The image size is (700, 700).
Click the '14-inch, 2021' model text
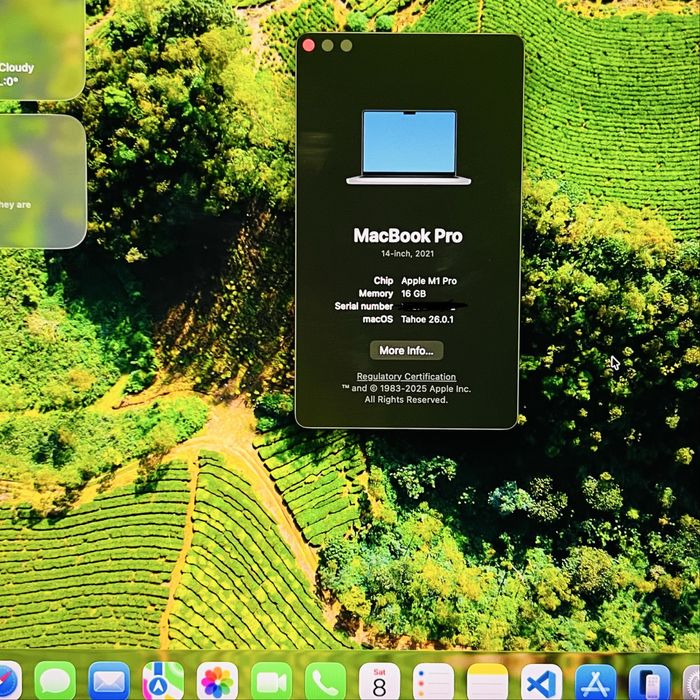(408, 254)
